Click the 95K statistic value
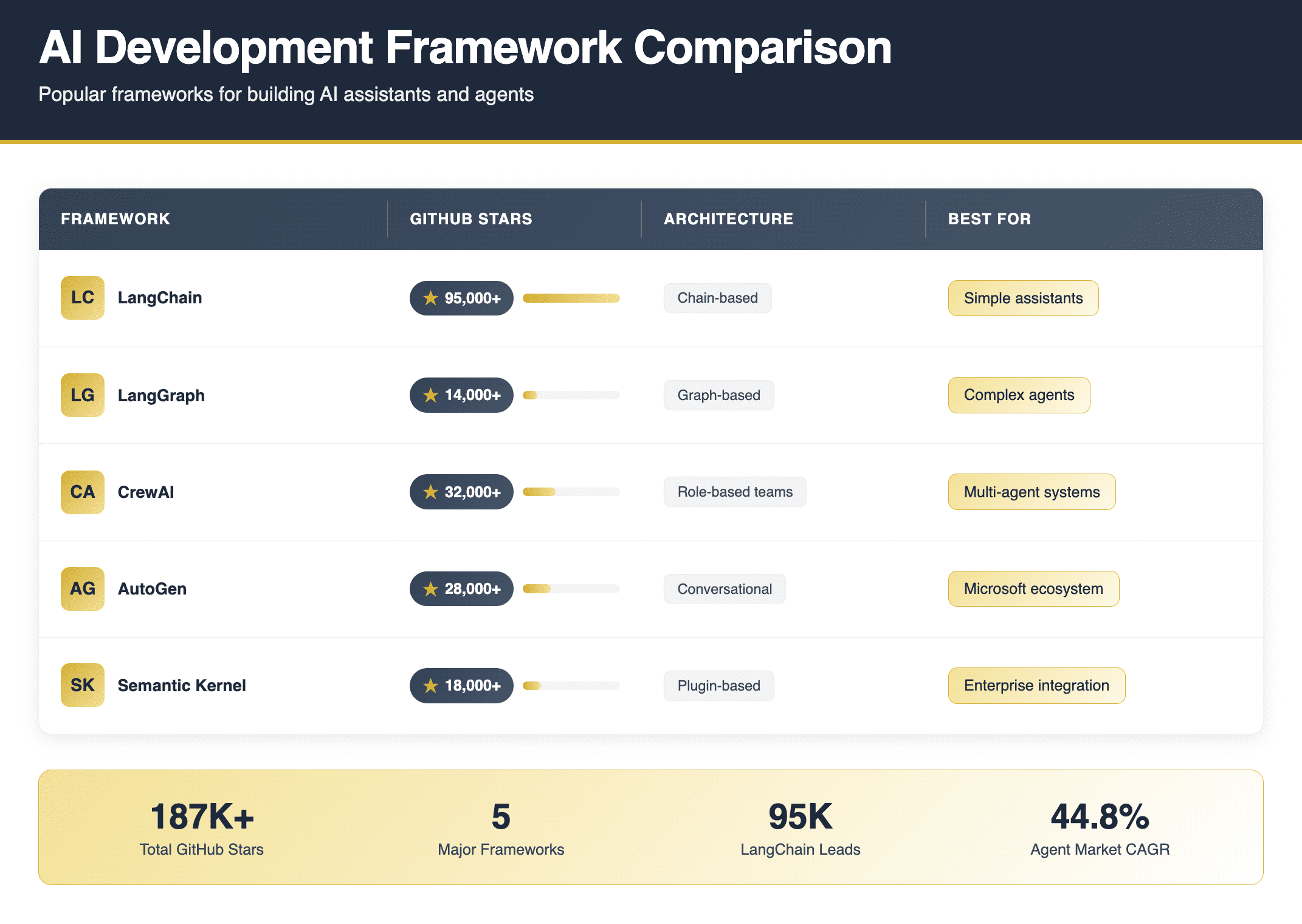1302x924 pixels. (801, 816)
